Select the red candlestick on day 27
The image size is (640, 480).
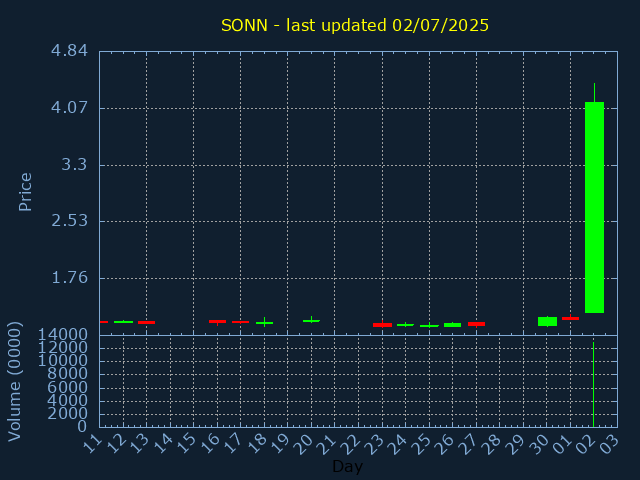point(476,324)
